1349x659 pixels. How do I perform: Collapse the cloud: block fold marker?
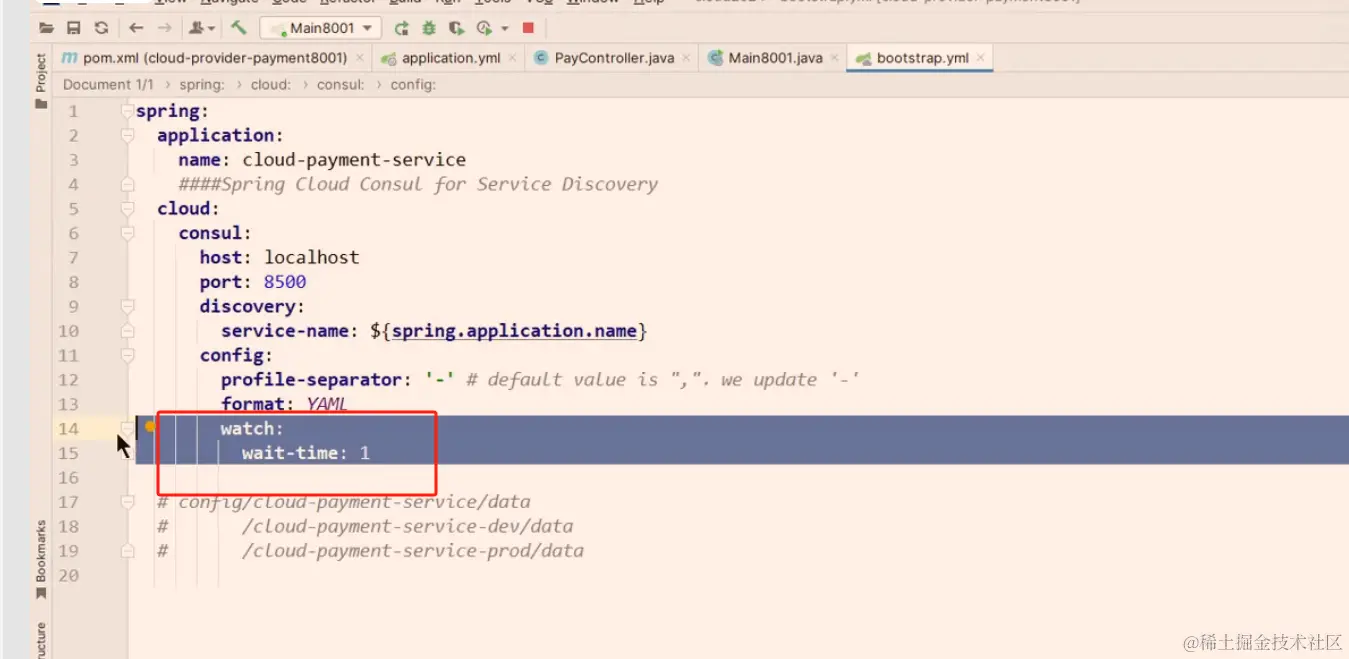(x=127, y=209)
